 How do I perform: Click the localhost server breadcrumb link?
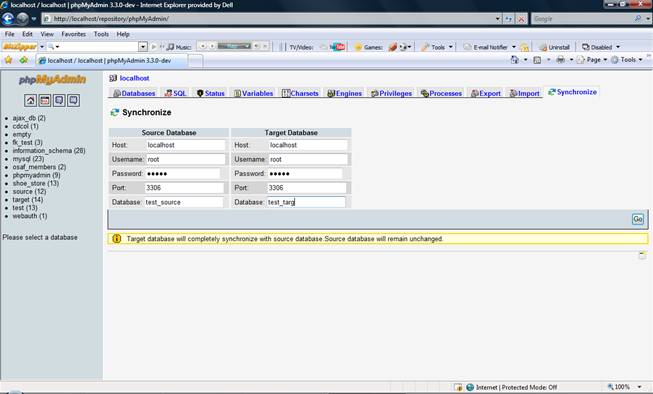pos(134,78)
